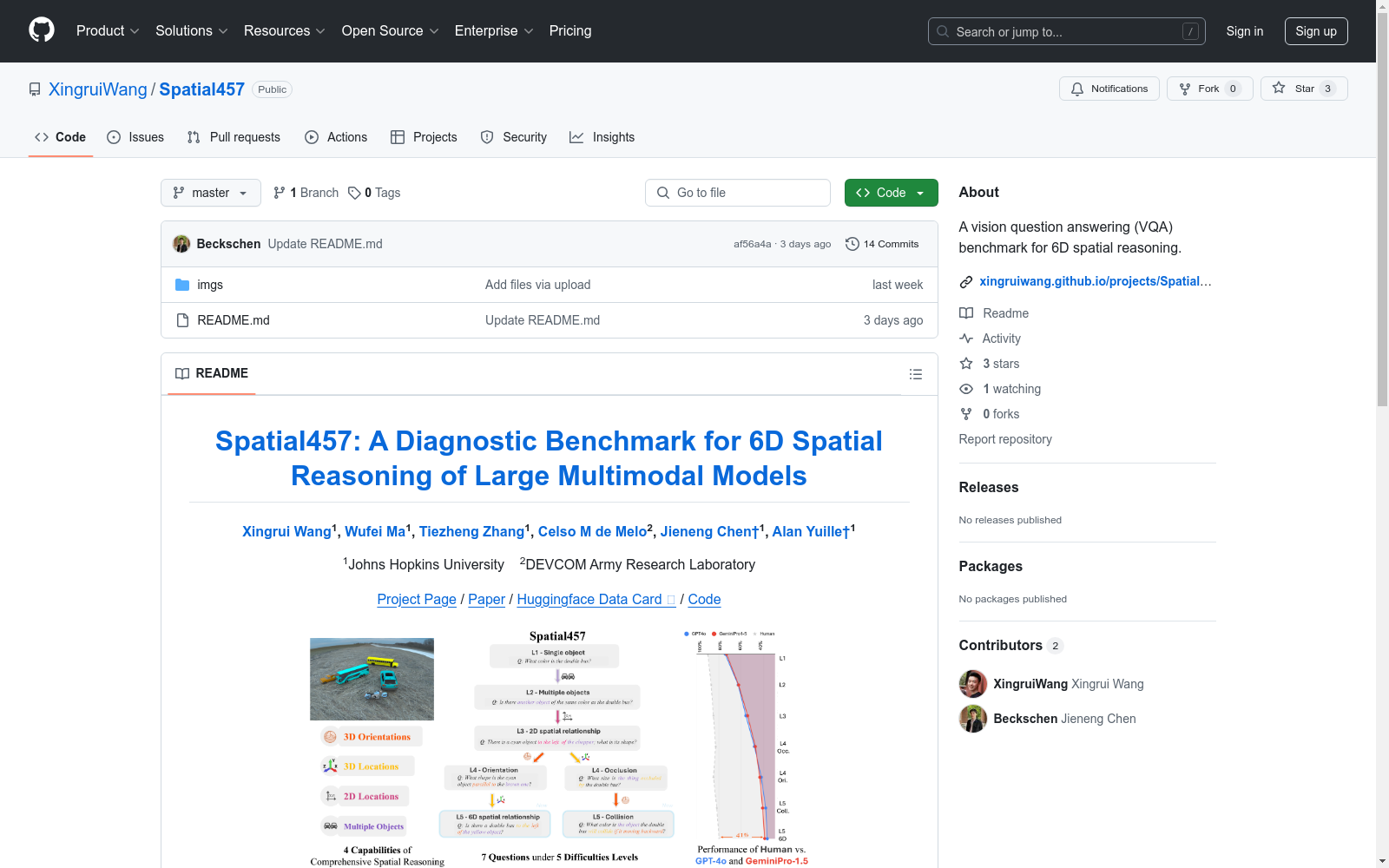Open the Add files via upload commit
Image resolution: width=1389 pixels, height=868 pixels.
(x=537, y=285)
